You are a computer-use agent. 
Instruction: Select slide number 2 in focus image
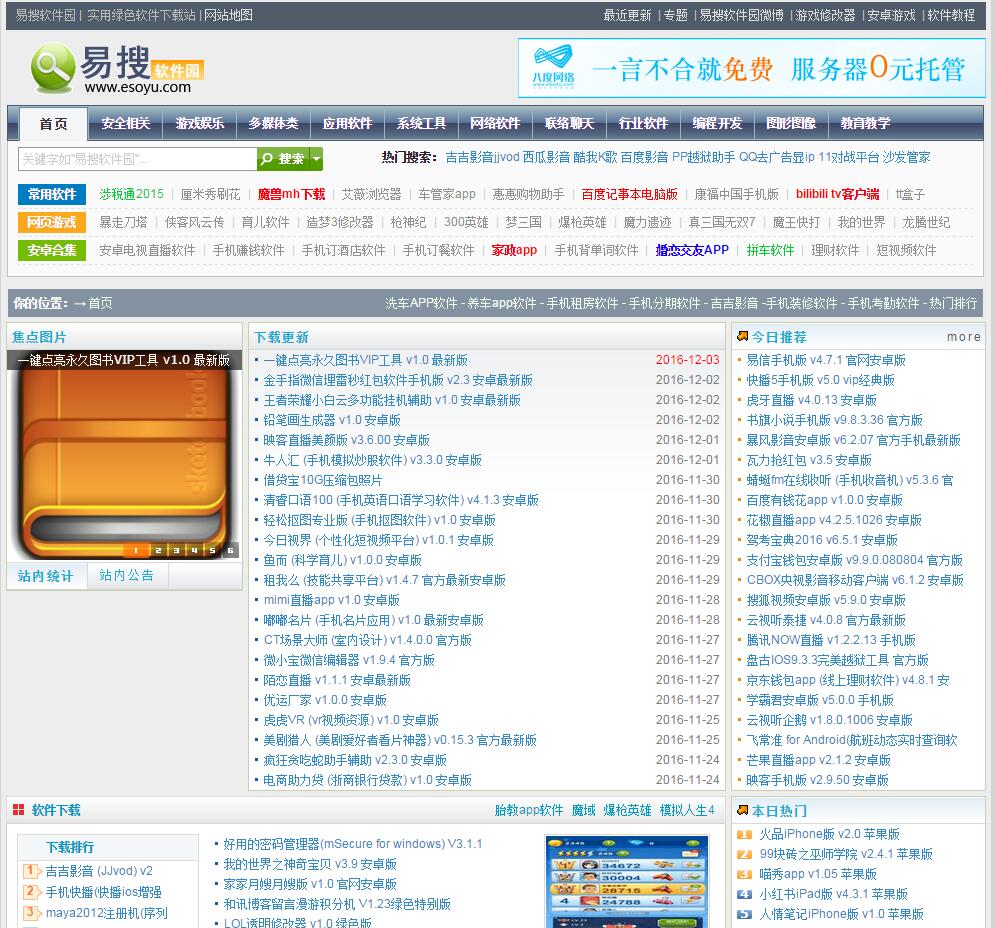157,550
